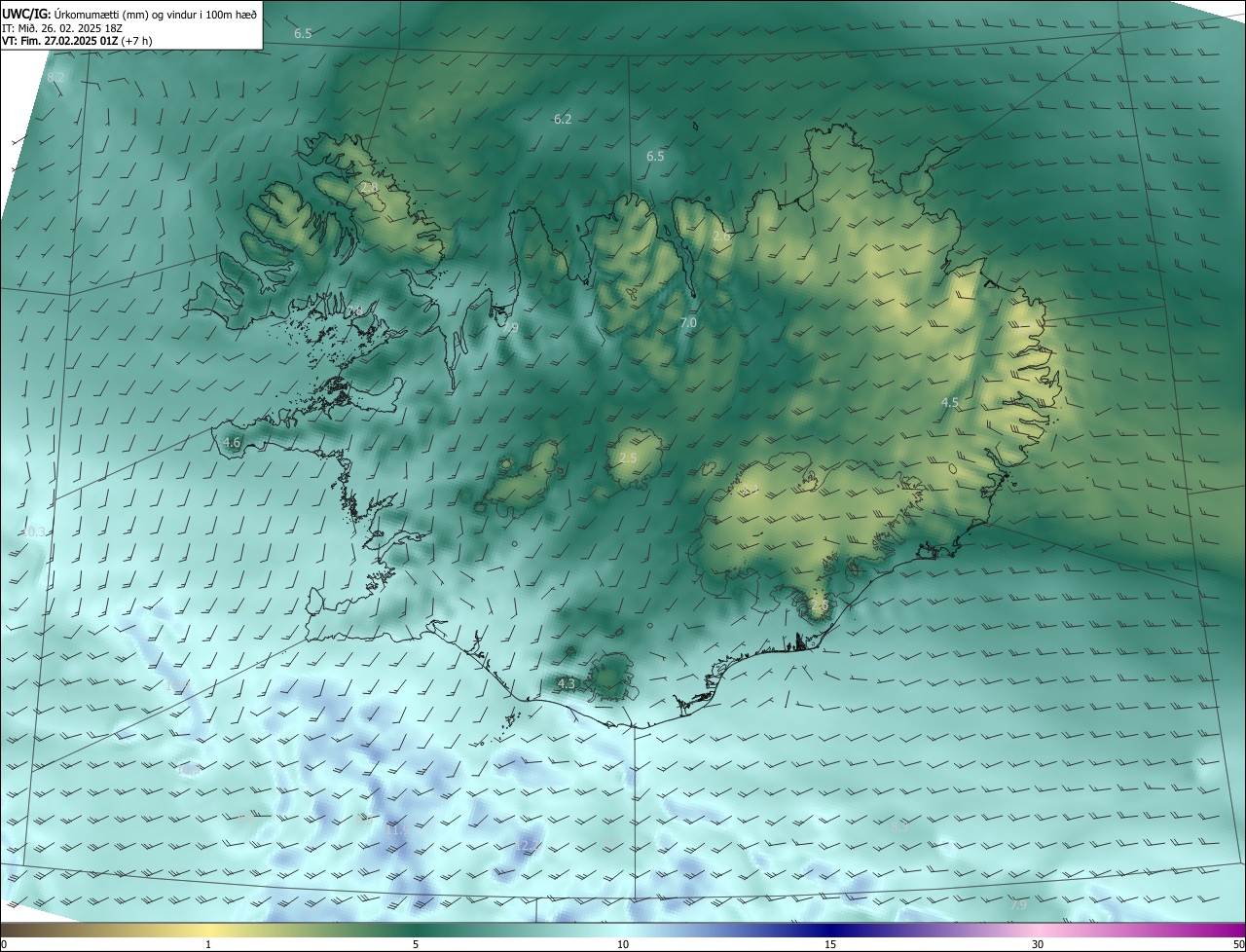Click the 4.6 value label

[232, 442]
